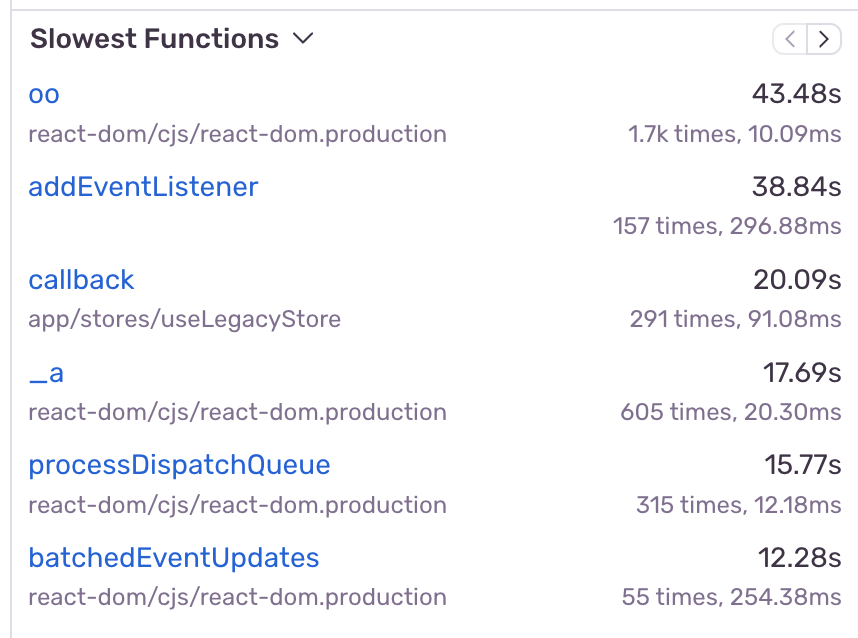Image resolution: width=858 pixels, height=638 pixels.
Task: Open the addEventListener function
Action: 143,186
